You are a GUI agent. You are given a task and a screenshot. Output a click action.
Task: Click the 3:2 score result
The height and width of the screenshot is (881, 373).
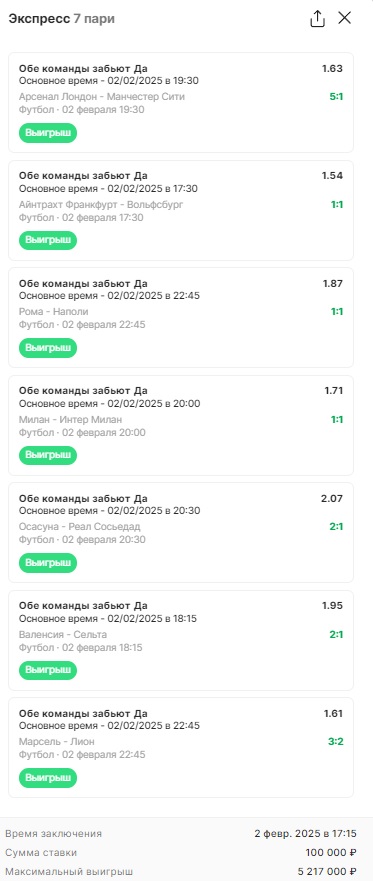pyautogui.click(x=335, y=742)
